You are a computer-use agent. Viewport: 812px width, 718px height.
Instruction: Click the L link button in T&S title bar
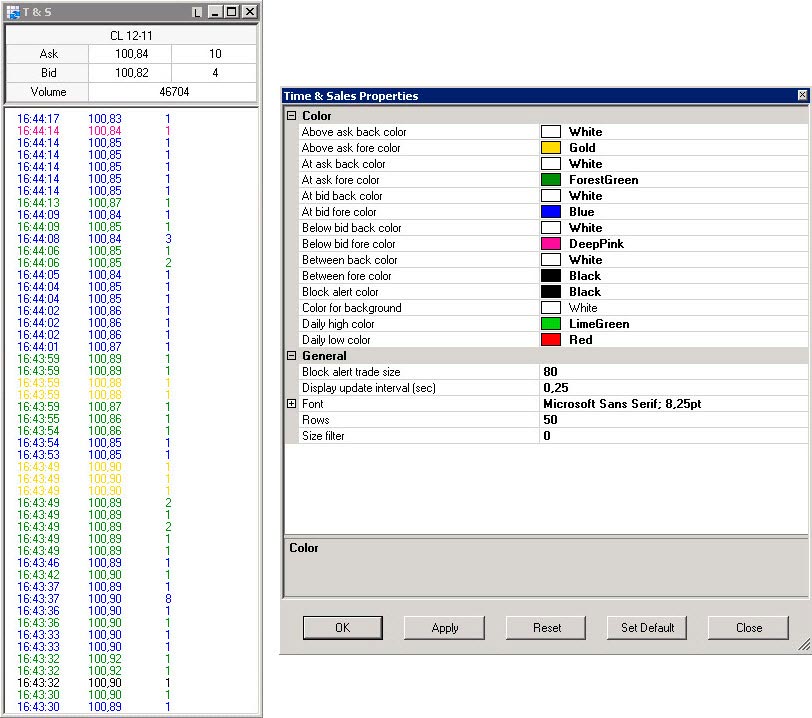(x=196, y=12)
